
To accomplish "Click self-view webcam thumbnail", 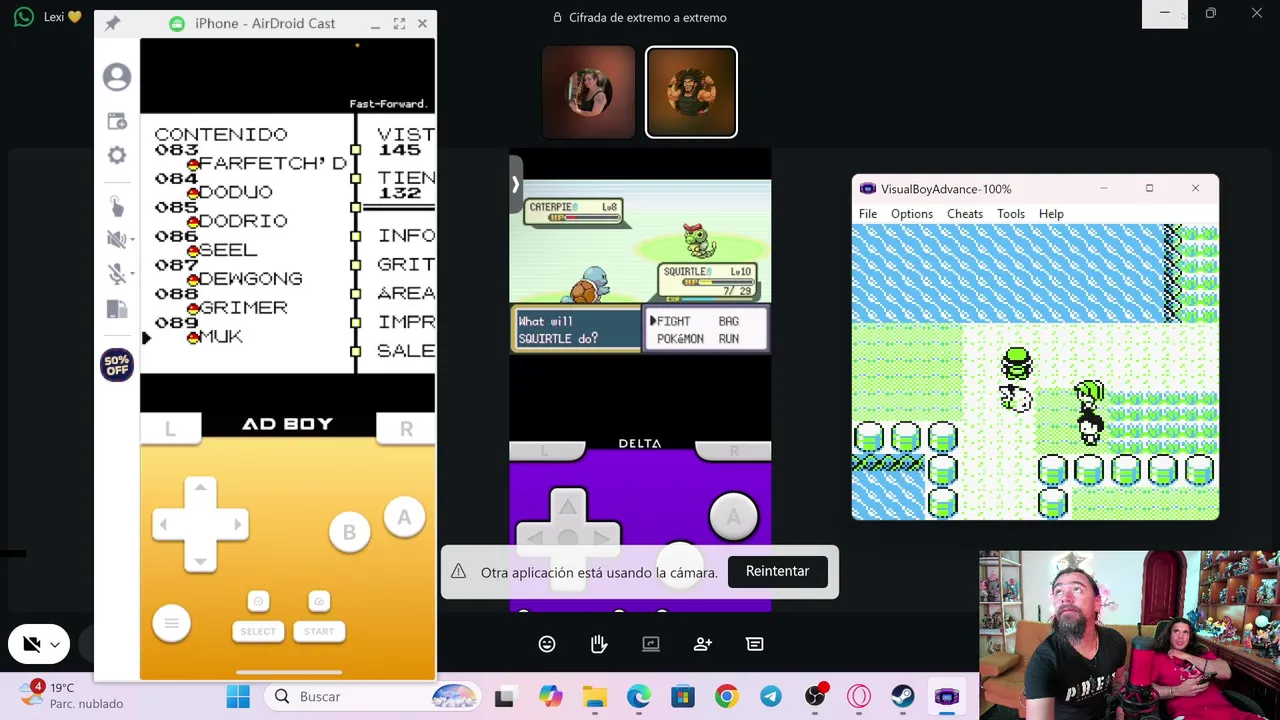I will pyautogui.click(x=1129, y=635).
